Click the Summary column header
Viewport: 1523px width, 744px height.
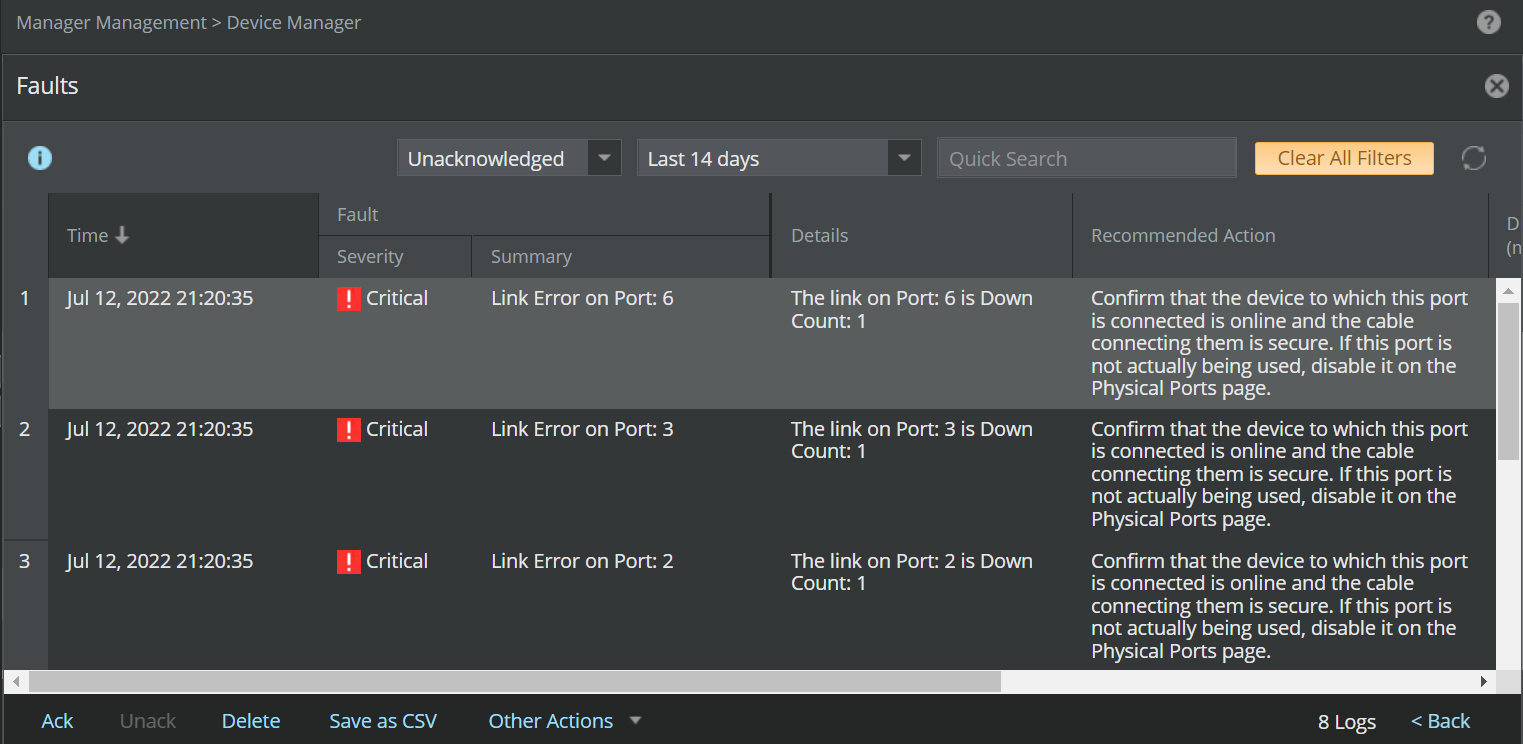(x=621, y=257)
